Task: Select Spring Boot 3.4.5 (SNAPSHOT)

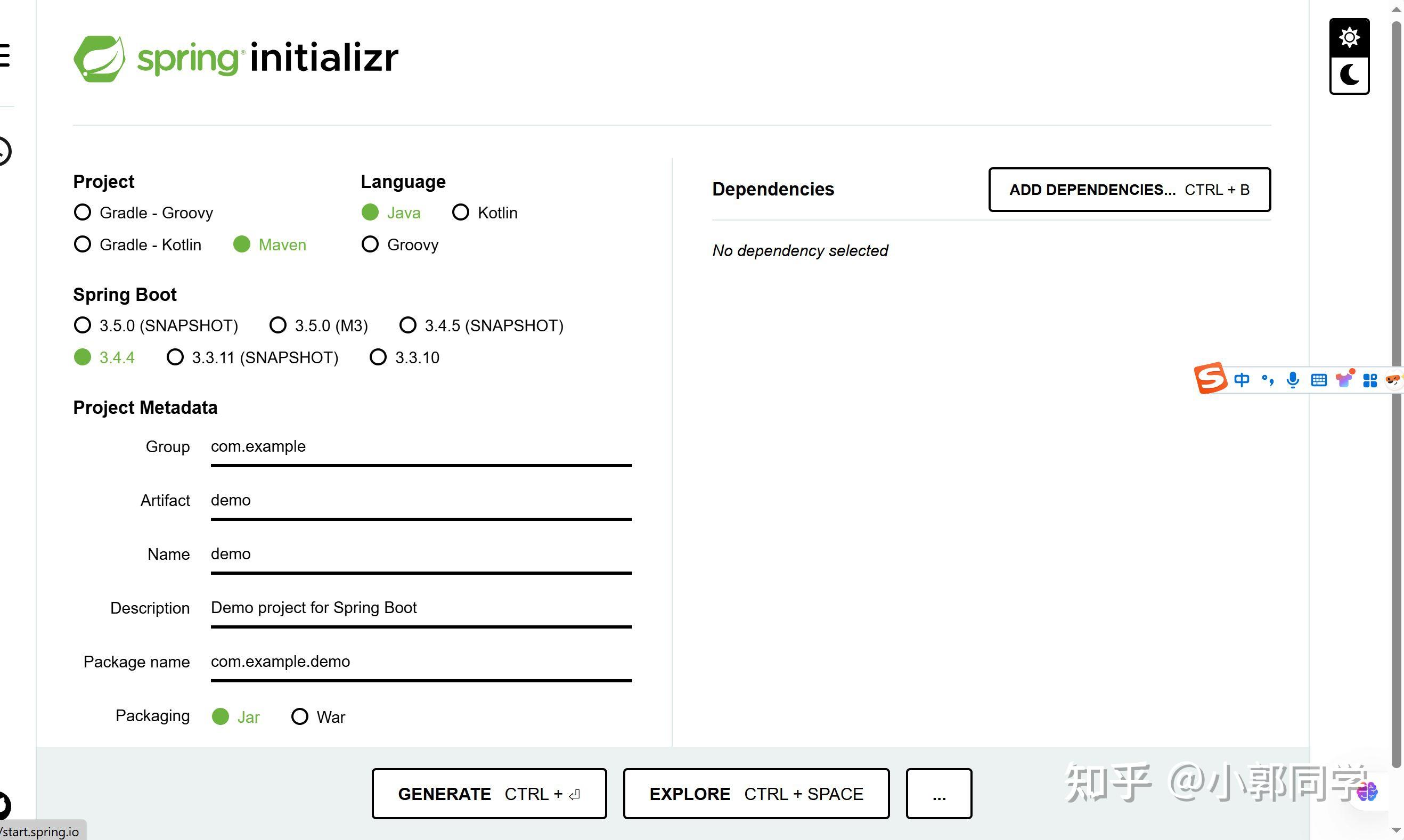Action: coord(481,325)
